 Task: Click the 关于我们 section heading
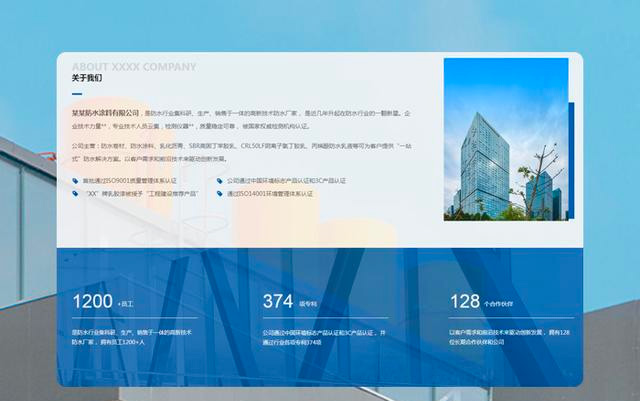click(86, 78)
